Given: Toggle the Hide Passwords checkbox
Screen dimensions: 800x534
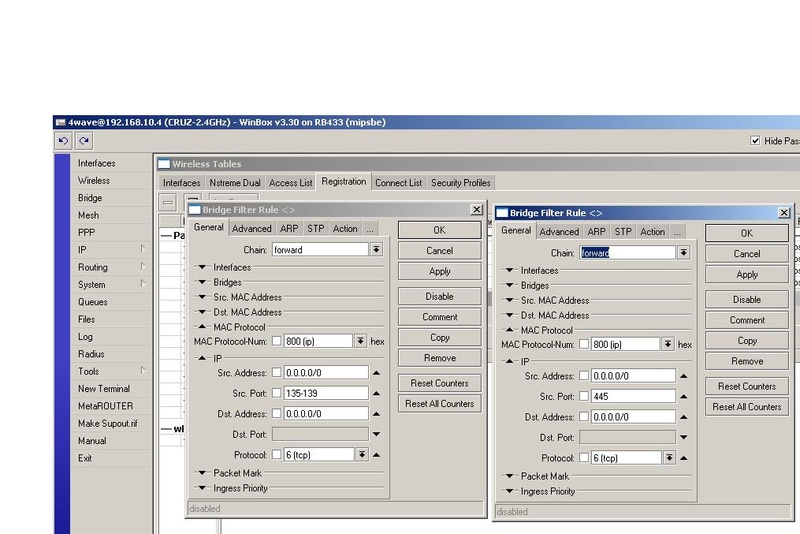Looking at the screenshot, I should [x=755, y=142].
